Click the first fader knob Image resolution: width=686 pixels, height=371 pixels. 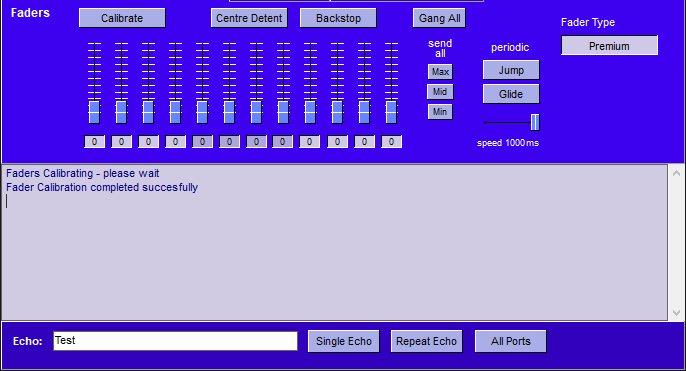[94, 112]
